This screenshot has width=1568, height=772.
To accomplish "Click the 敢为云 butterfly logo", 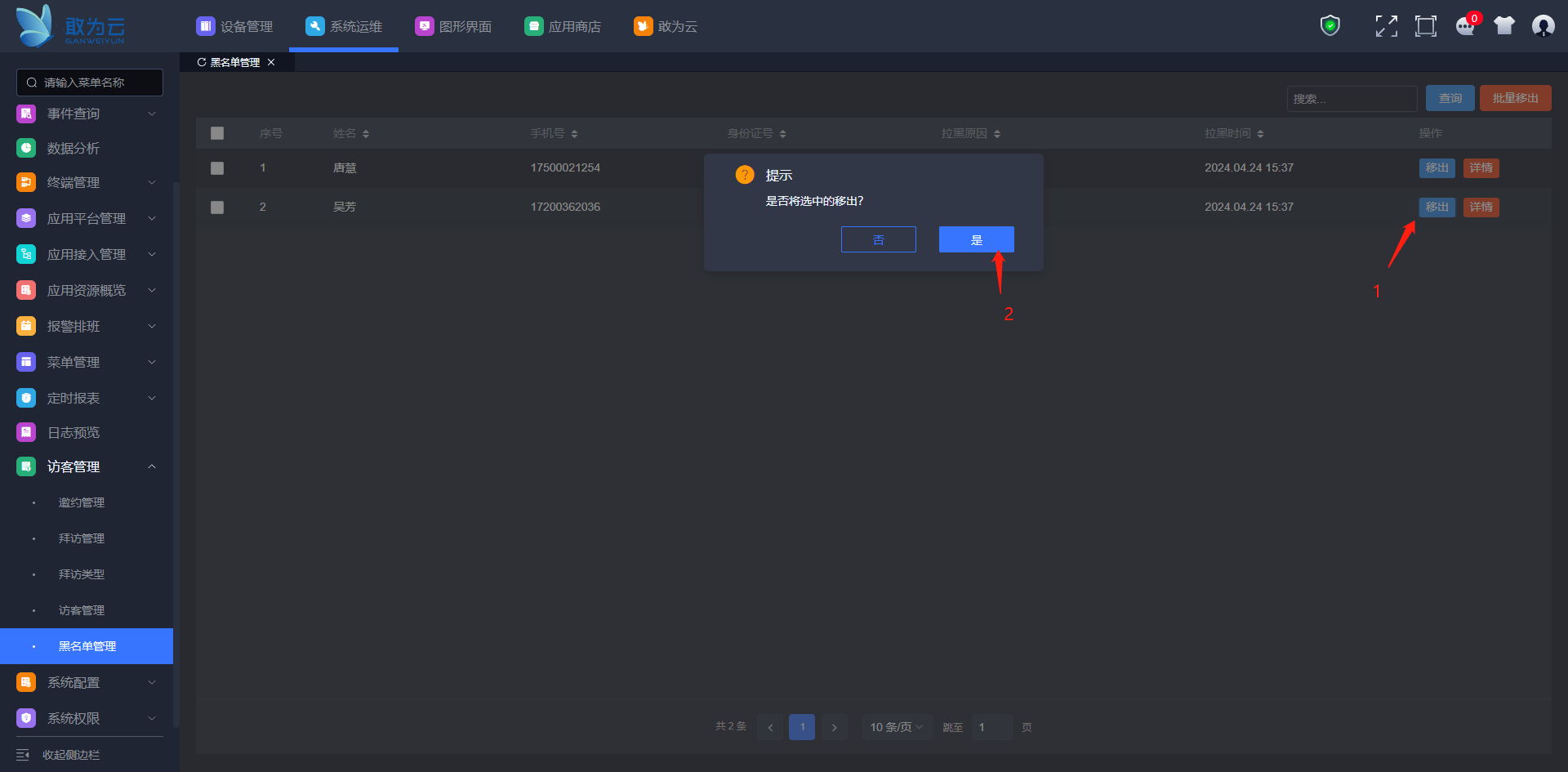I will (35, 25).
